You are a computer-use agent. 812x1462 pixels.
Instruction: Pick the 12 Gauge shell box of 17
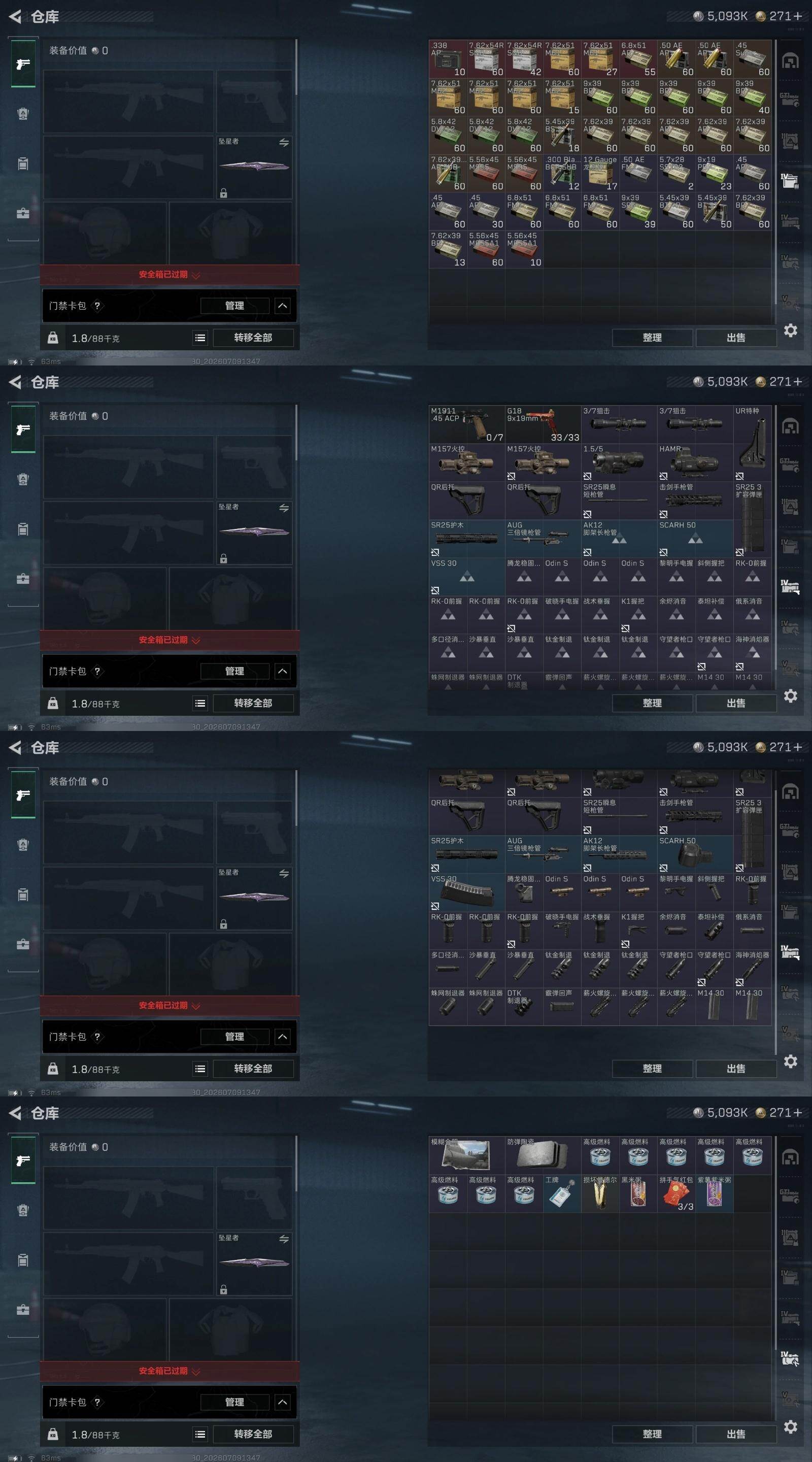[x=600, y=173]
